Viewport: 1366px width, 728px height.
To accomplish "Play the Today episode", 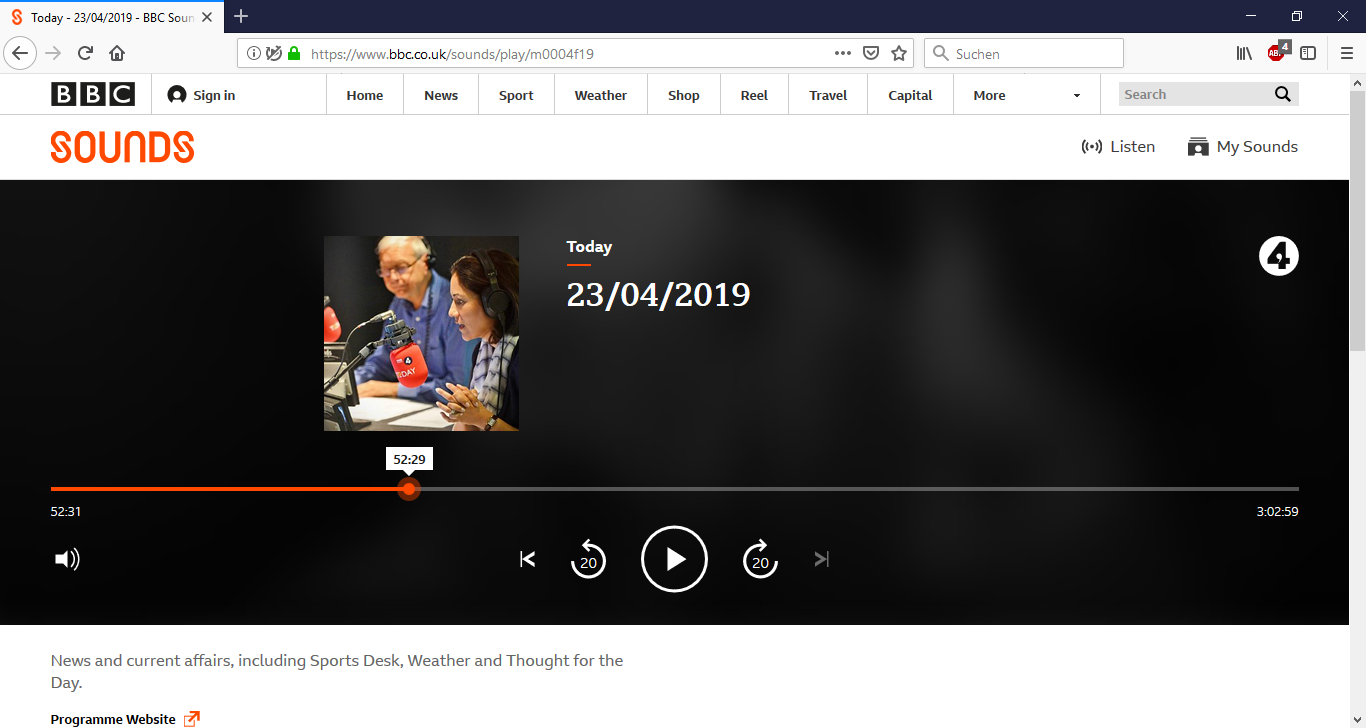I will click(674, 559).
